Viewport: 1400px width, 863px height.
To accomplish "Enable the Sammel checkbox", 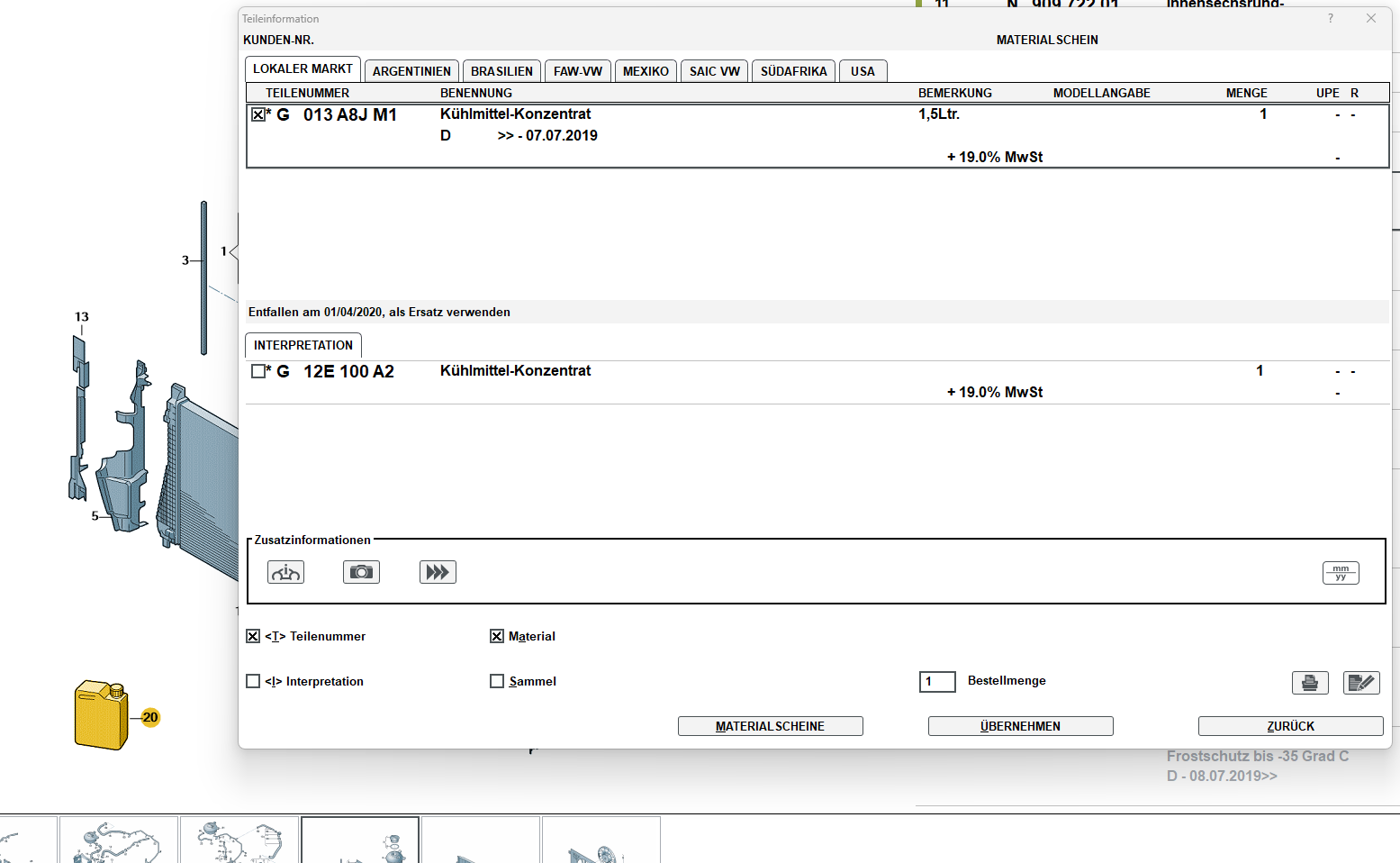I will [497, 681].
